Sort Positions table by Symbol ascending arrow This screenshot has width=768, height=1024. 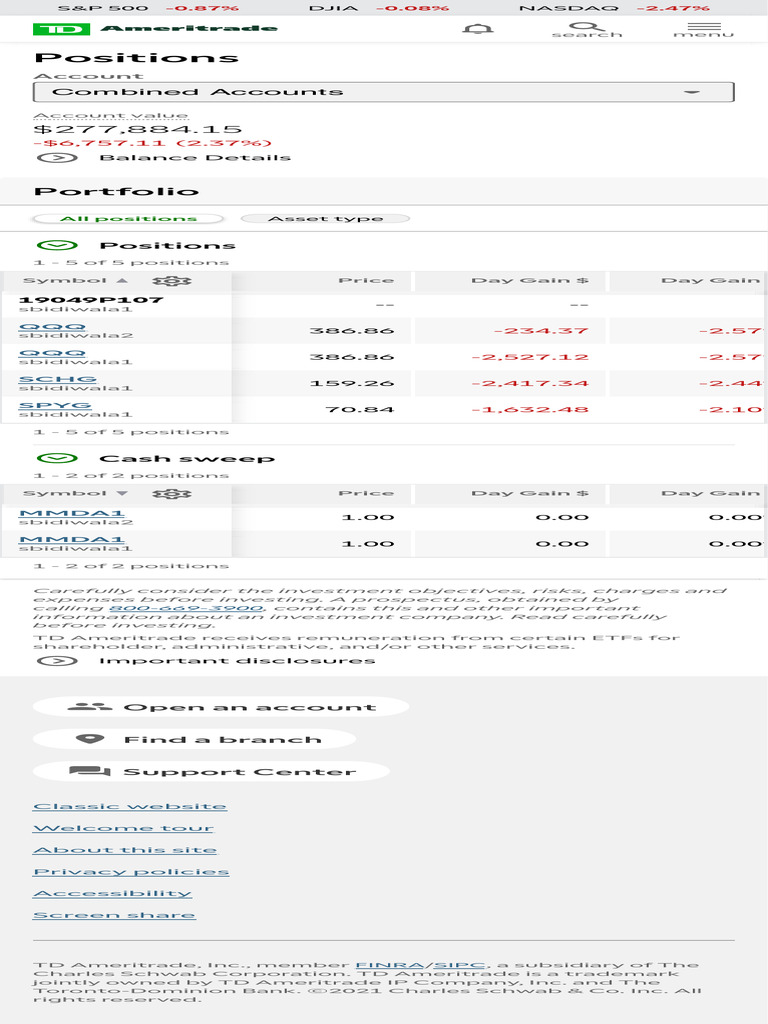[122, 280]
